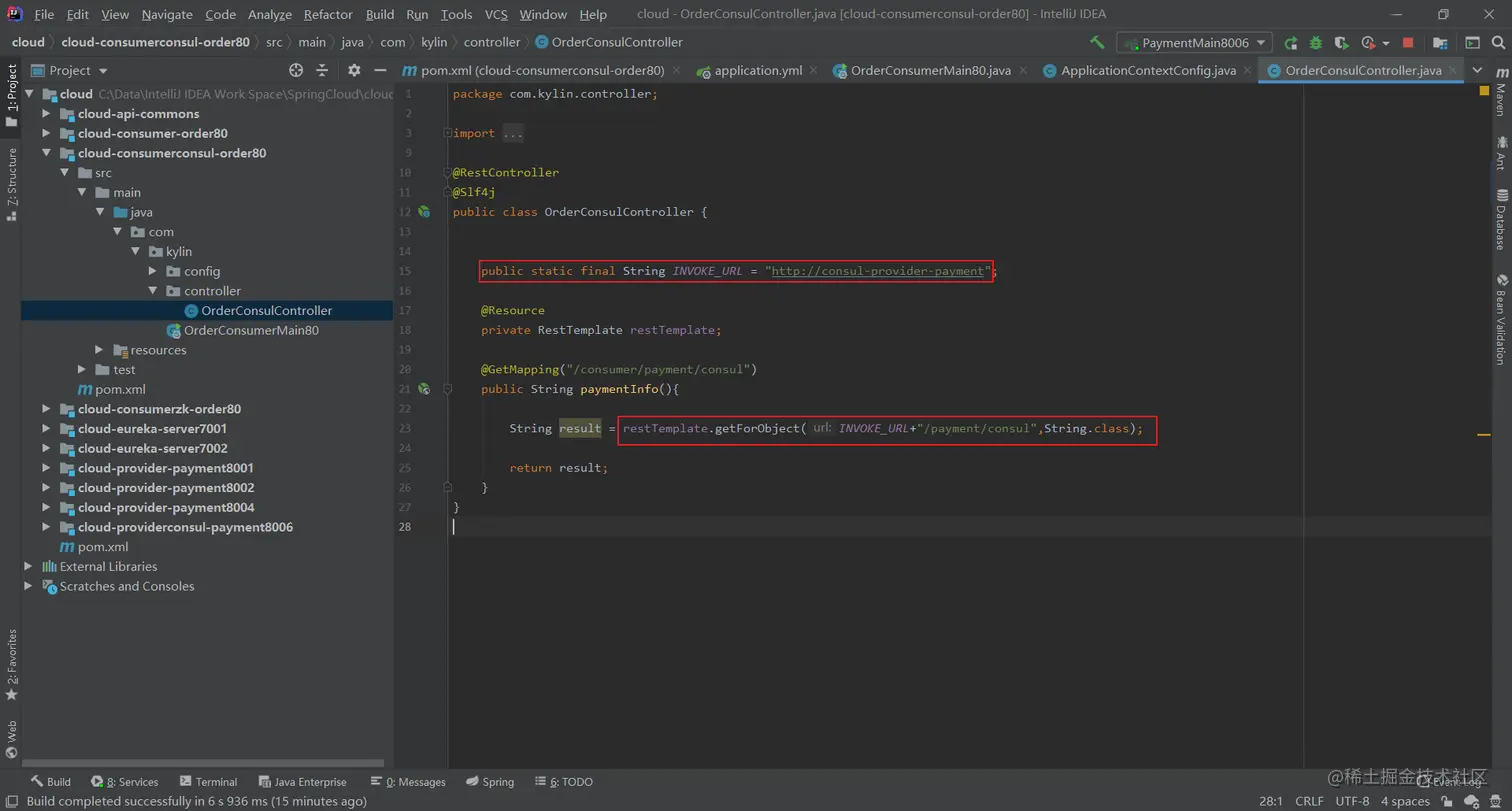Open Project Structure icon in toolbar
The width and height of the screenshot is (1512, 811).
(x=1440, y=43)
